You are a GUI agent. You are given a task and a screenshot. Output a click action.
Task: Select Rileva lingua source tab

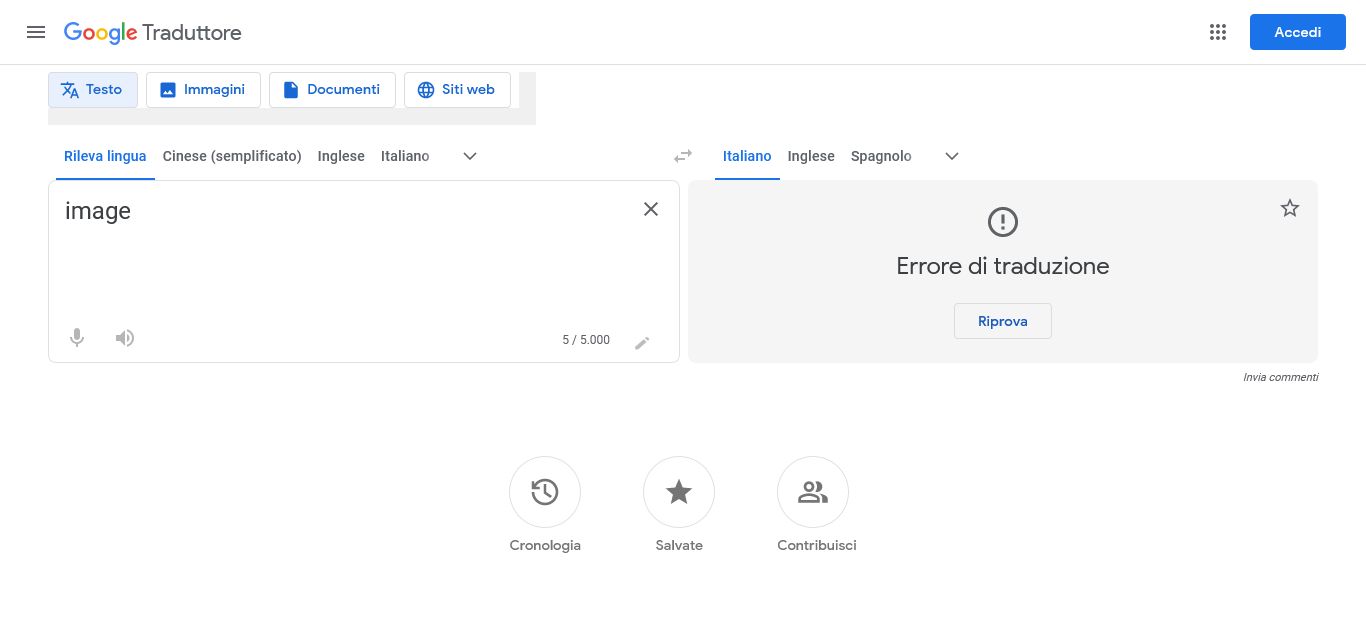click(105, 156)
